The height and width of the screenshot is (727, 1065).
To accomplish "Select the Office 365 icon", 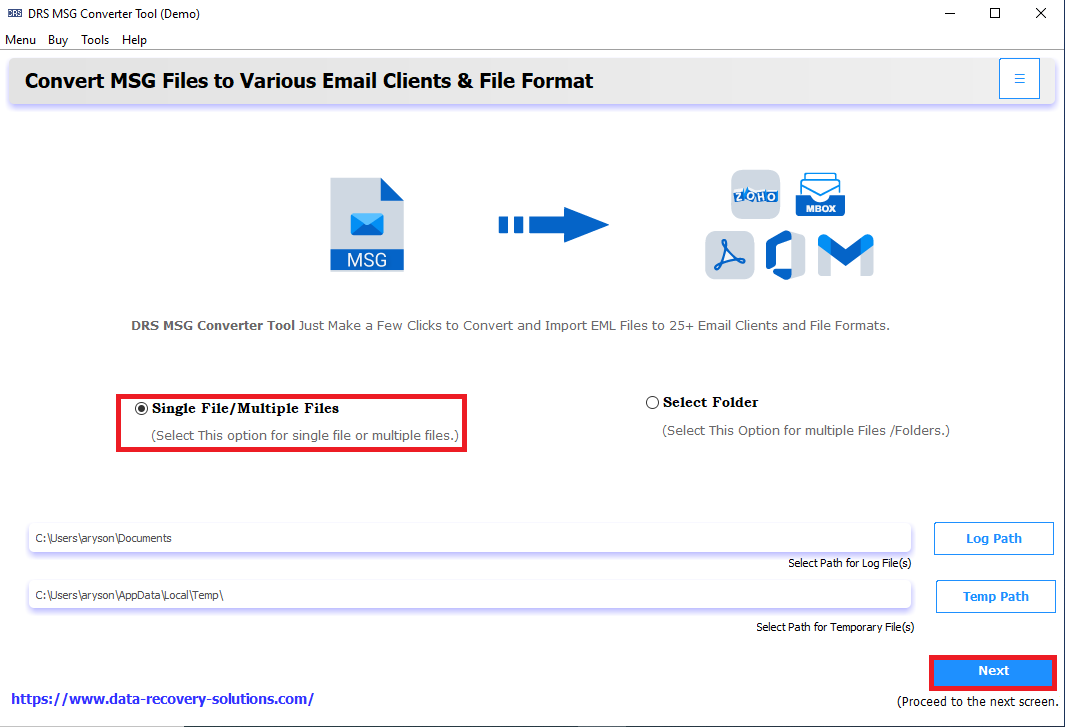I will (x=786, y=255).
